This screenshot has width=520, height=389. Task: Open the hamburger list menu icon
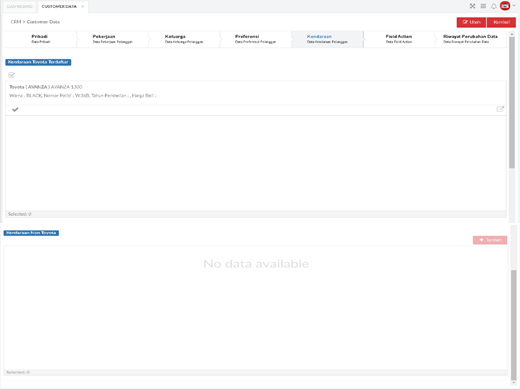[x=483, y=6]
